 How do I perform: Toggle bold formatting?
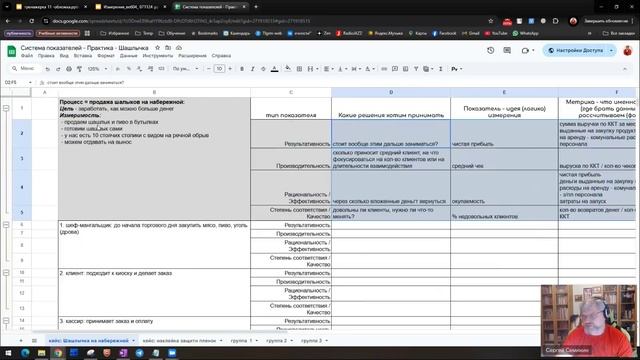[242, 69]
